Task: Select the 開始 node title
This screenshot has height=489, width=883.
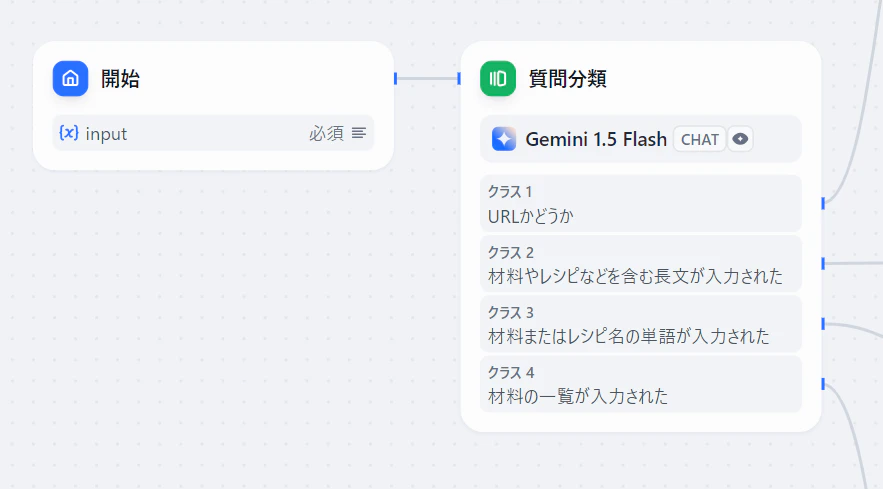Action: tap(120, 78)
